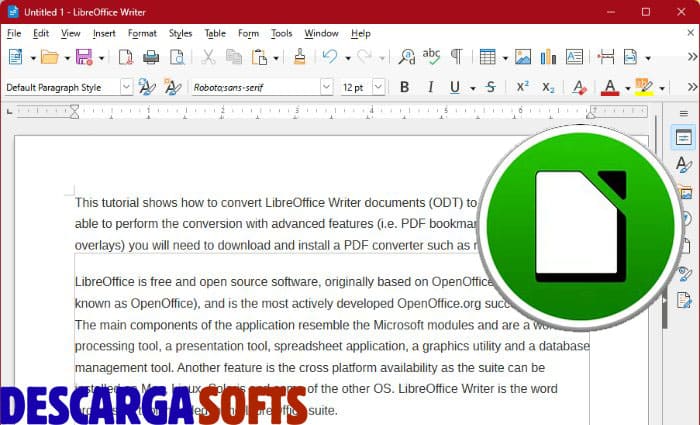Open the View menu

tap(71, 33)
